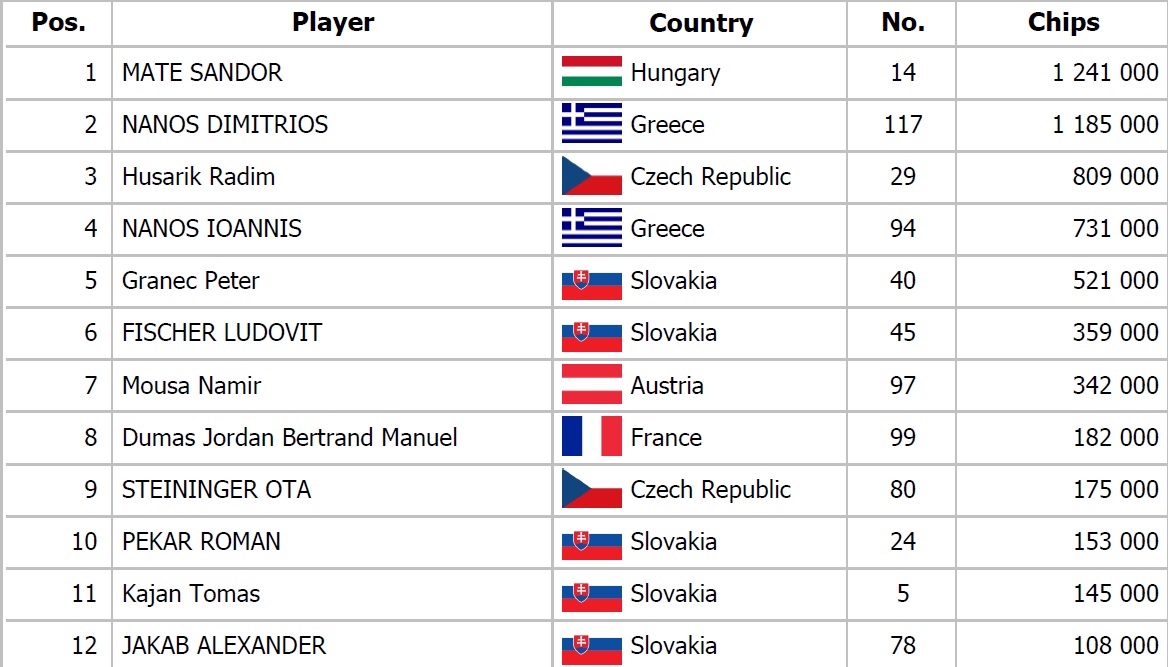Click the No. column header

[x=903, y=22]
